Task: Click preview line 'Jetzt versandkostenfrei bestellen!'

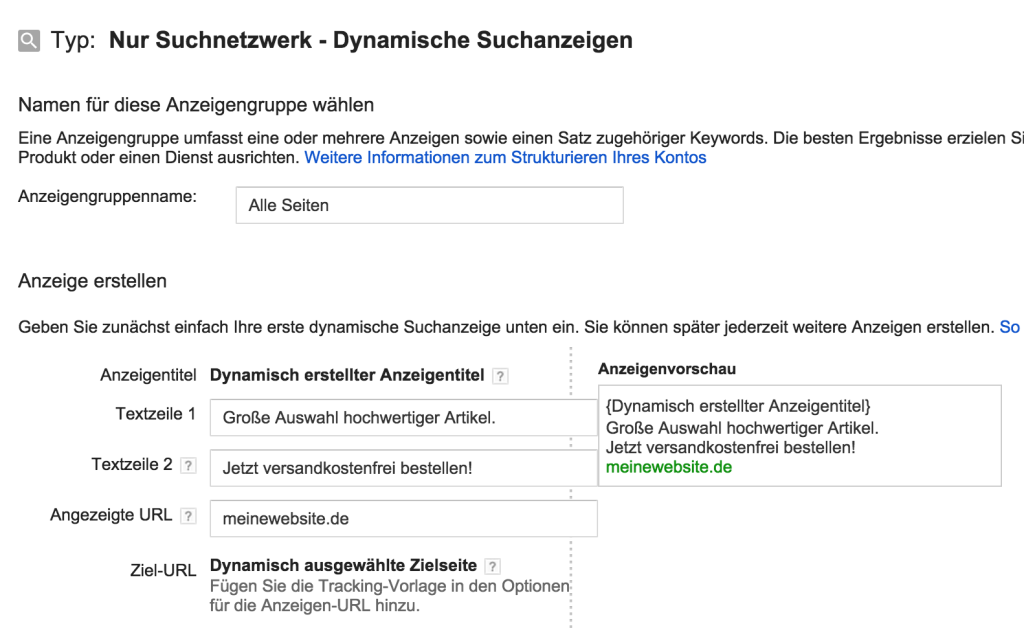Action: pyautogui.click(x=730, y=448)
